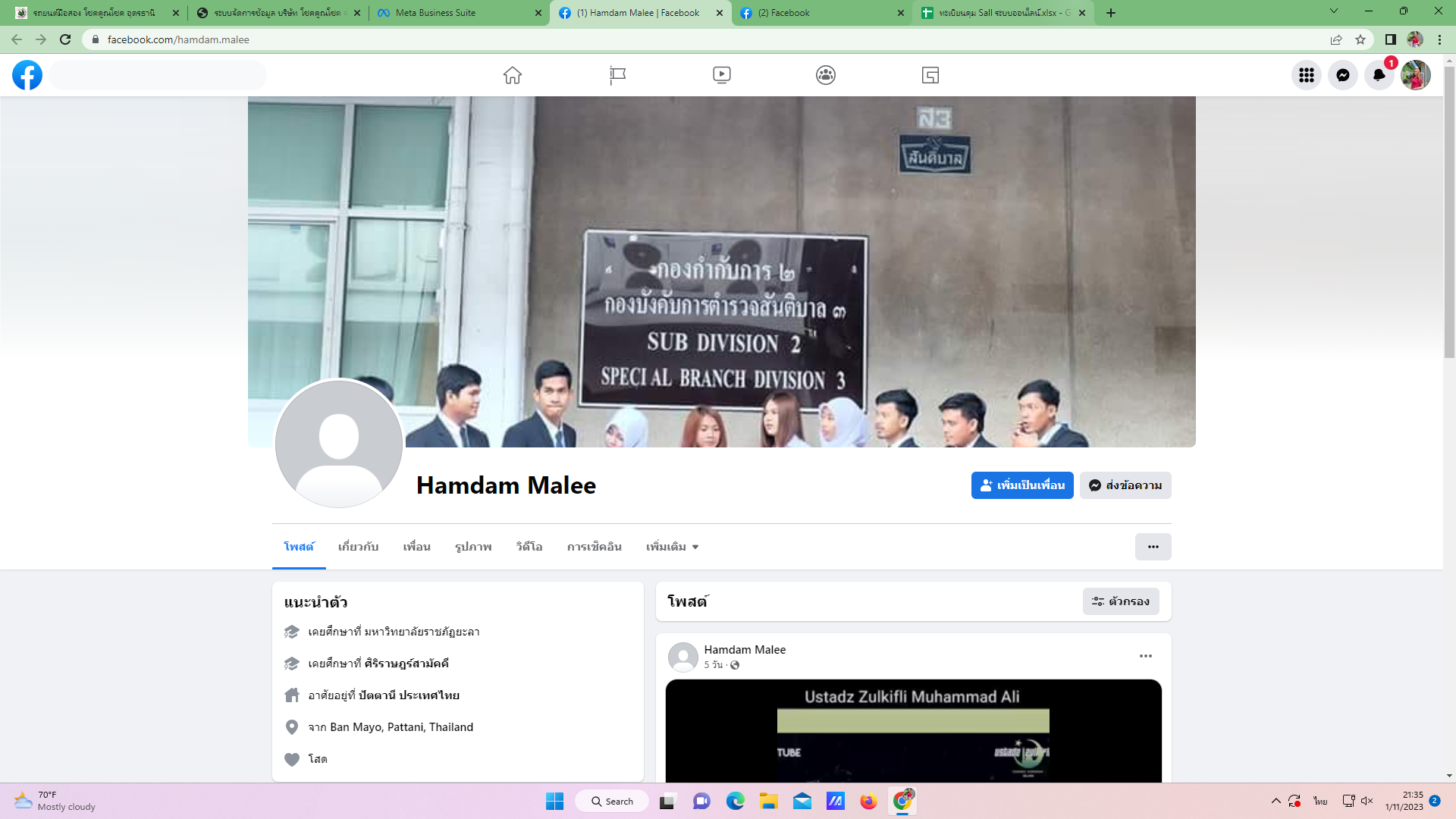The width and height of the screenshot is (1456, 819).
Task: Click the ส่งข้อความ message button
Action: tap(1125, 485)
